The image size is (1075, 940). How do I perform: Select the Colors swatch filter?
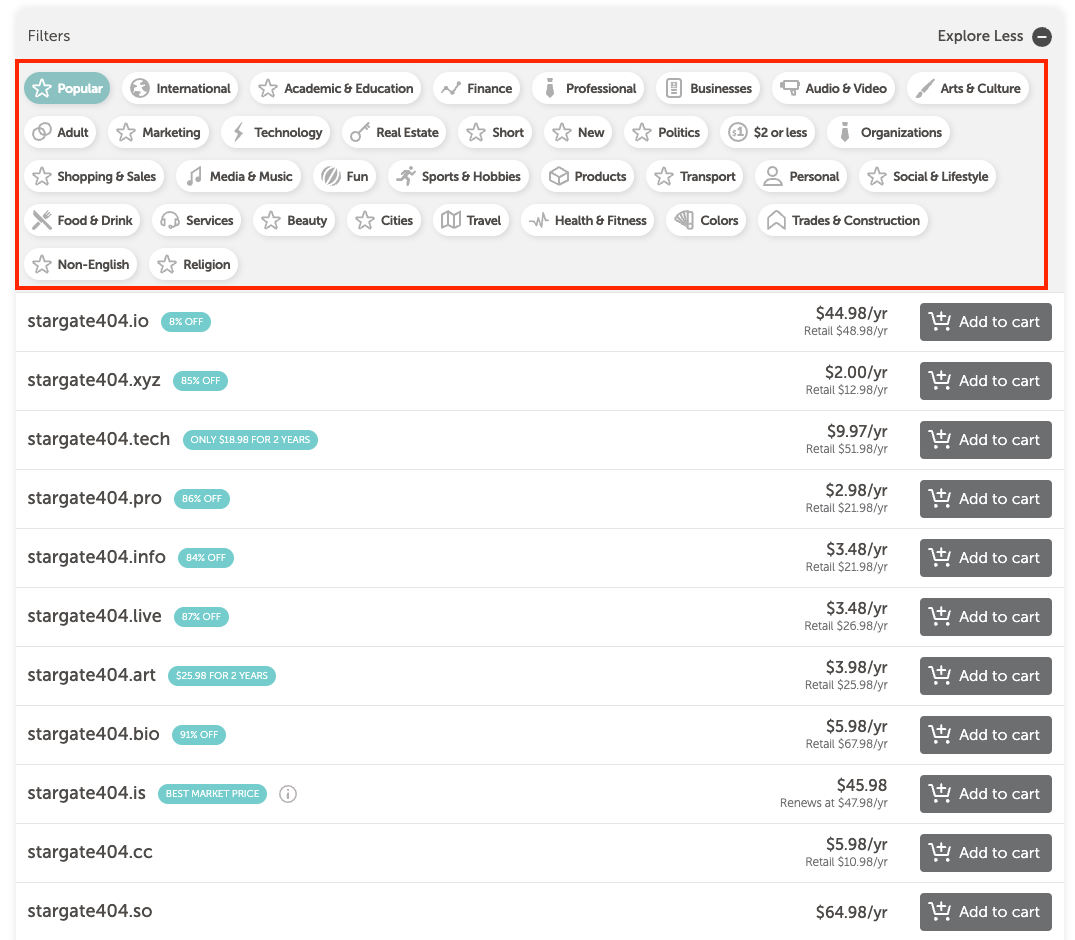pos(706,221)
